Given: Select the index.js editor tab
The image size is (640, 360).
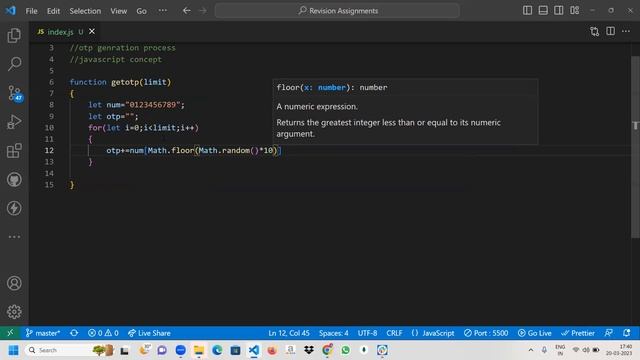Looking at the screenshot, I should click(60, 31).
